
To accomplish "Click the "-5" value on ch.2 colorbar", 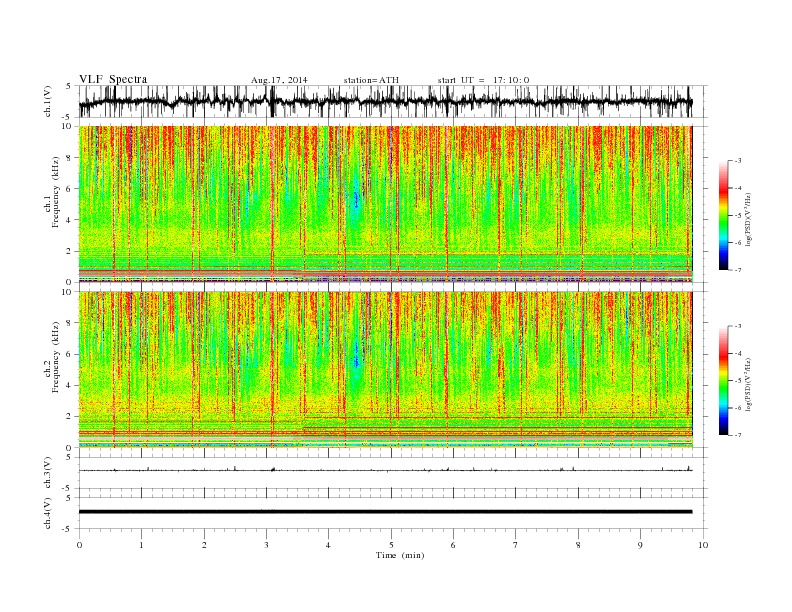I will coord(737,381).
